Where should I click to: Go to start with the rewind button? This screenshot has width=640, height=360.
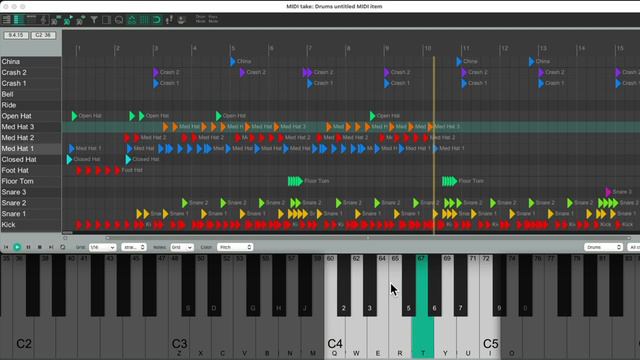6,247
